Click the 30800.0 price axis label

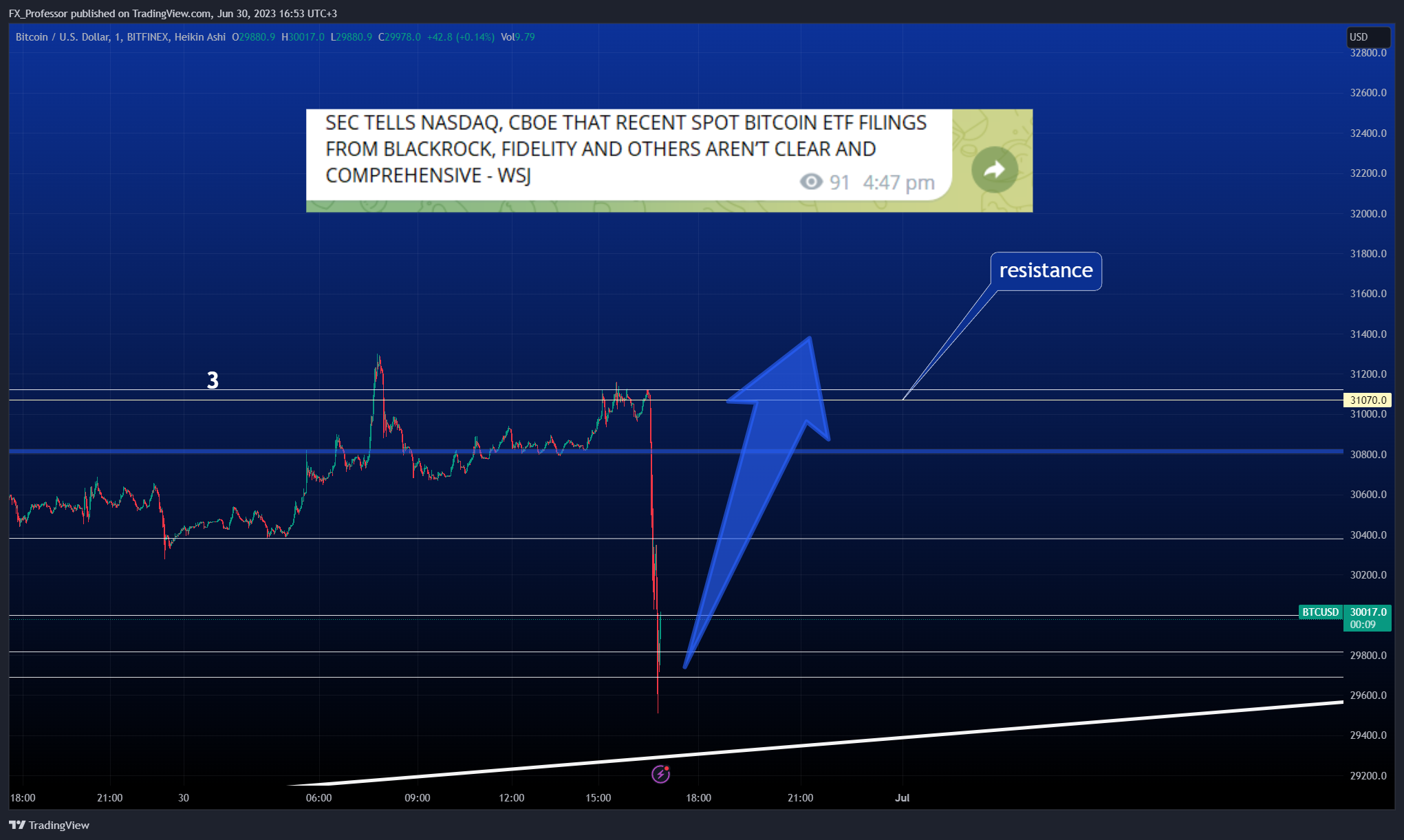(1368, 454)
